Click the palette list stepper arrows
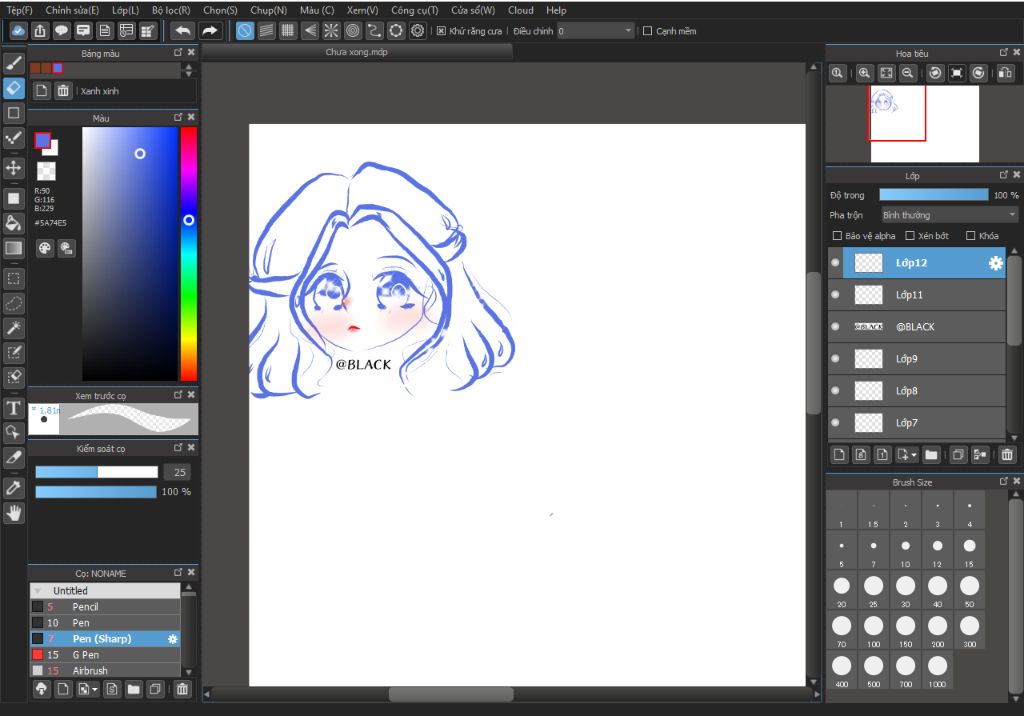The width and height of the screenshot is (1024, 716). point(189,69)
